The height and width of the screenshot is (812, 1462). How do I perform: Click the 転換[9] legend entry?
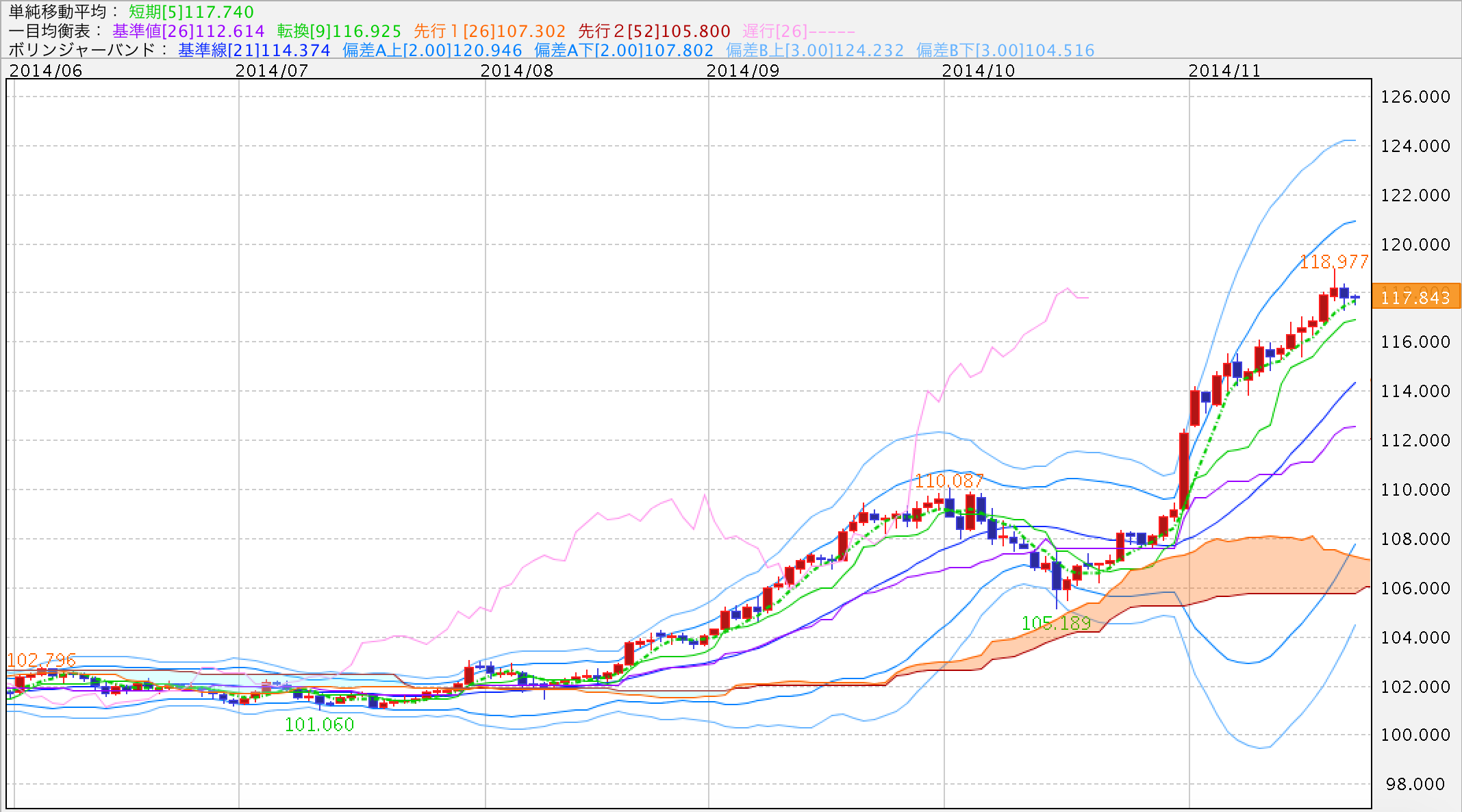(x=339, y=31)
